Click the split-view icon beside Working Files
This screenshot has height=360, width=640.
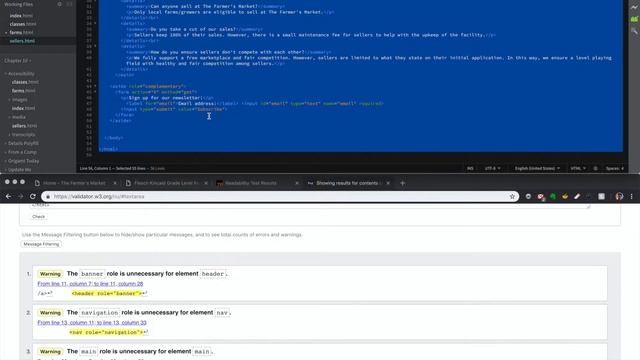[x=69, y=4]
